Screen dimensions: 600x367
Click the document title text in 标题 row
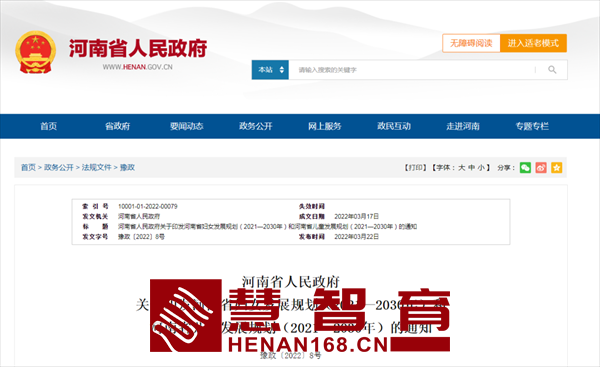click(267, 227)
